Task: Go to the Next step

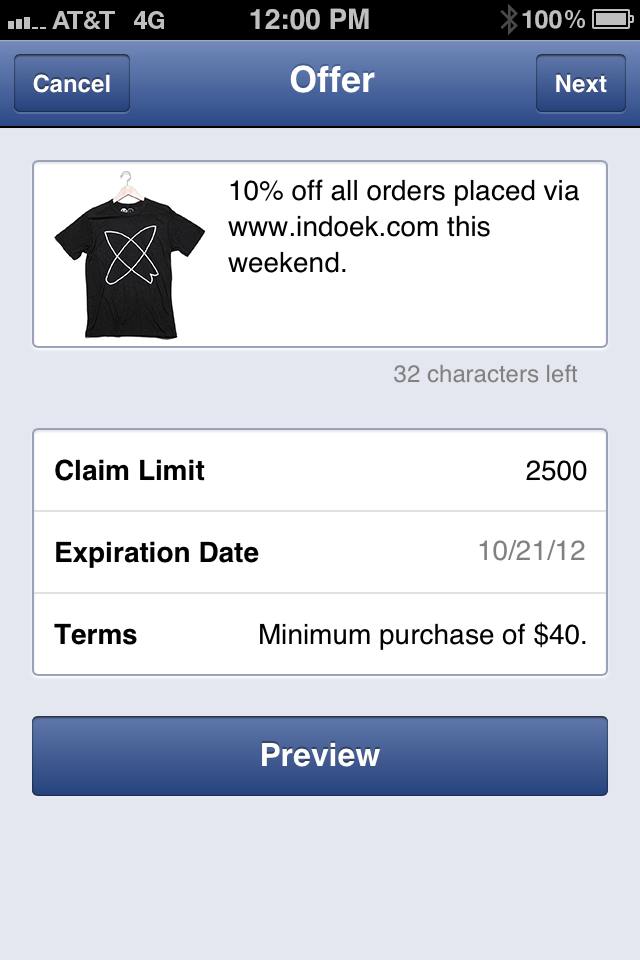Action: click(x=581, y=83)
